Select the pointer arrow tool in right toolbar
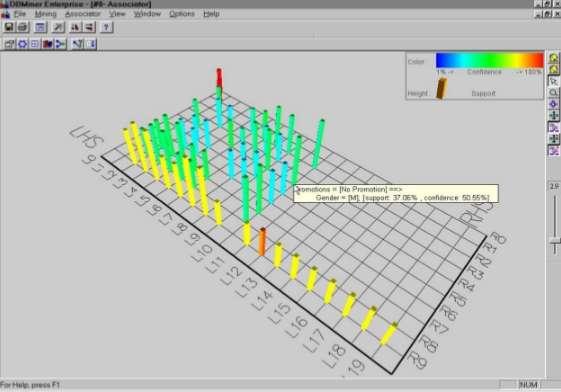Image resolution: width=561 pixels, height=392 pixels. 553,81
